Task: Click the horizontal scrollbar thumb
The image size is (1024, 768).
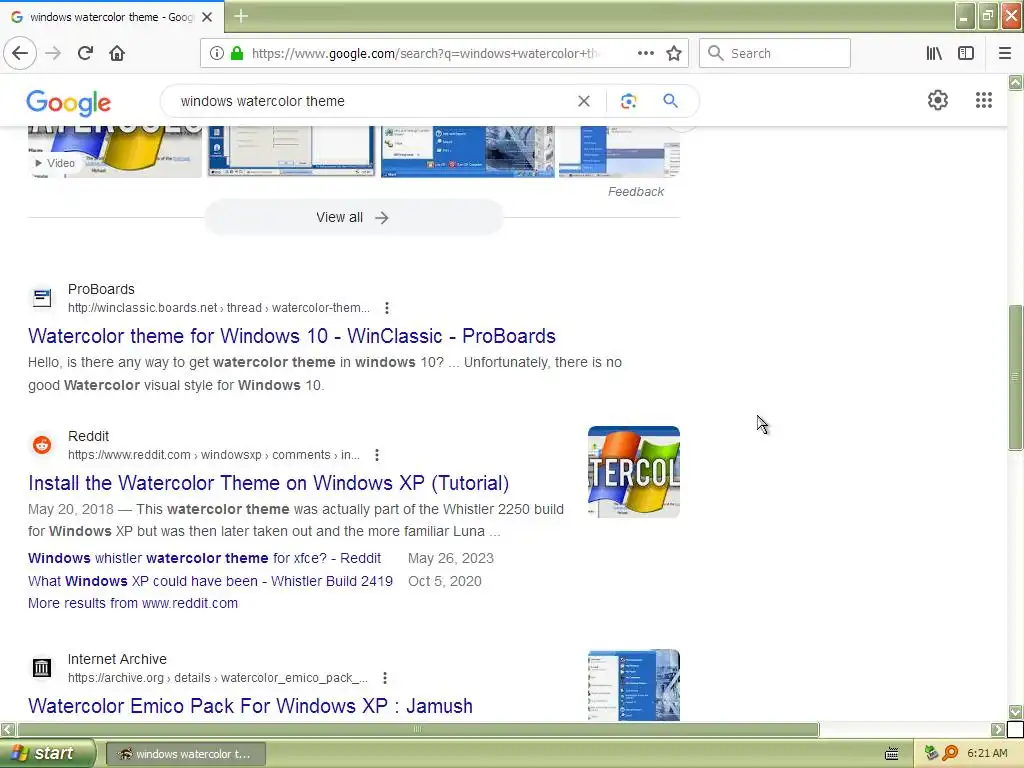Action: tap(418, 729)
